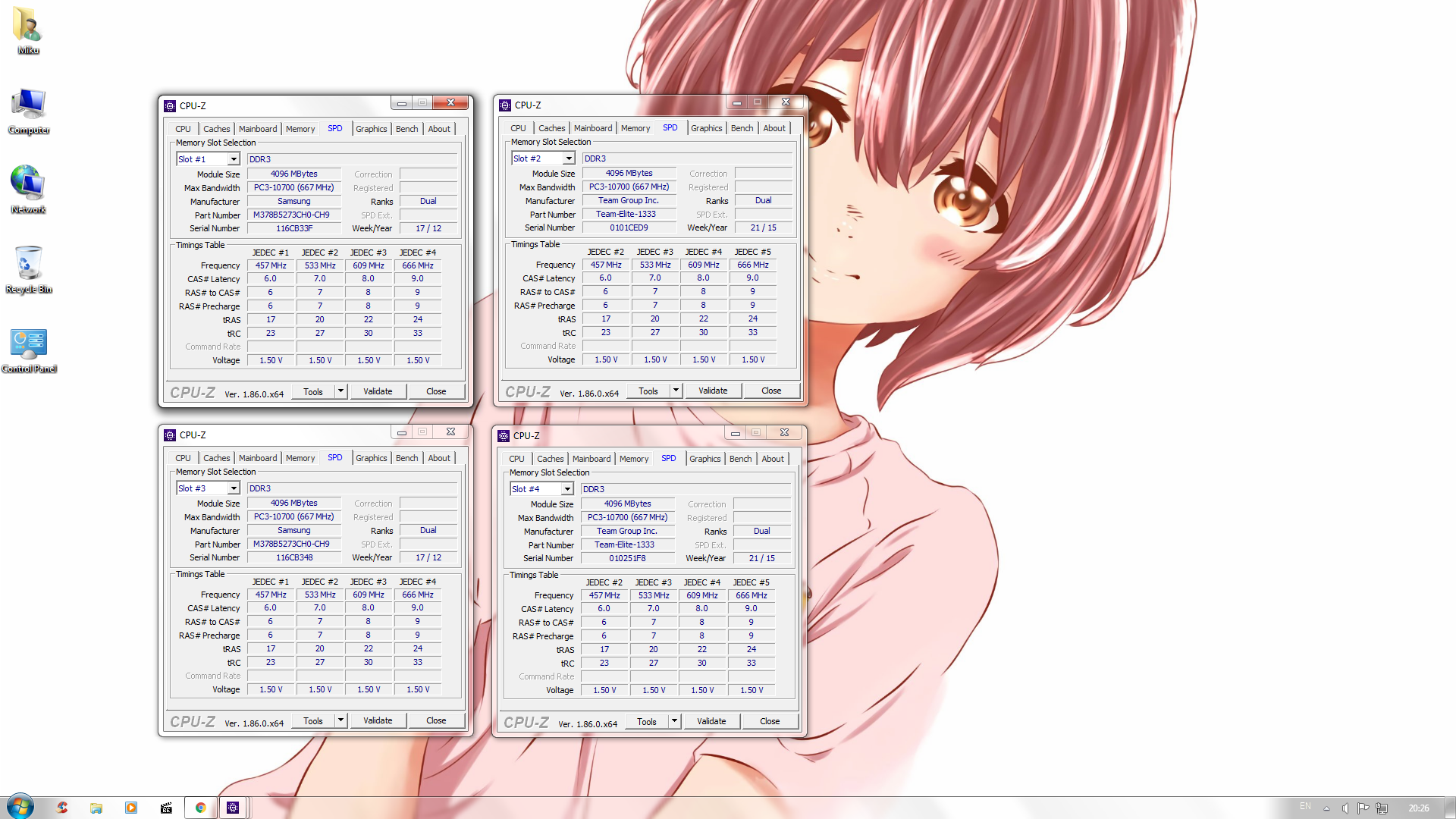1456x819 pixels.
Task: Click the CPU-Z title icon in Slot #4 window
Action: click(504, 436)
